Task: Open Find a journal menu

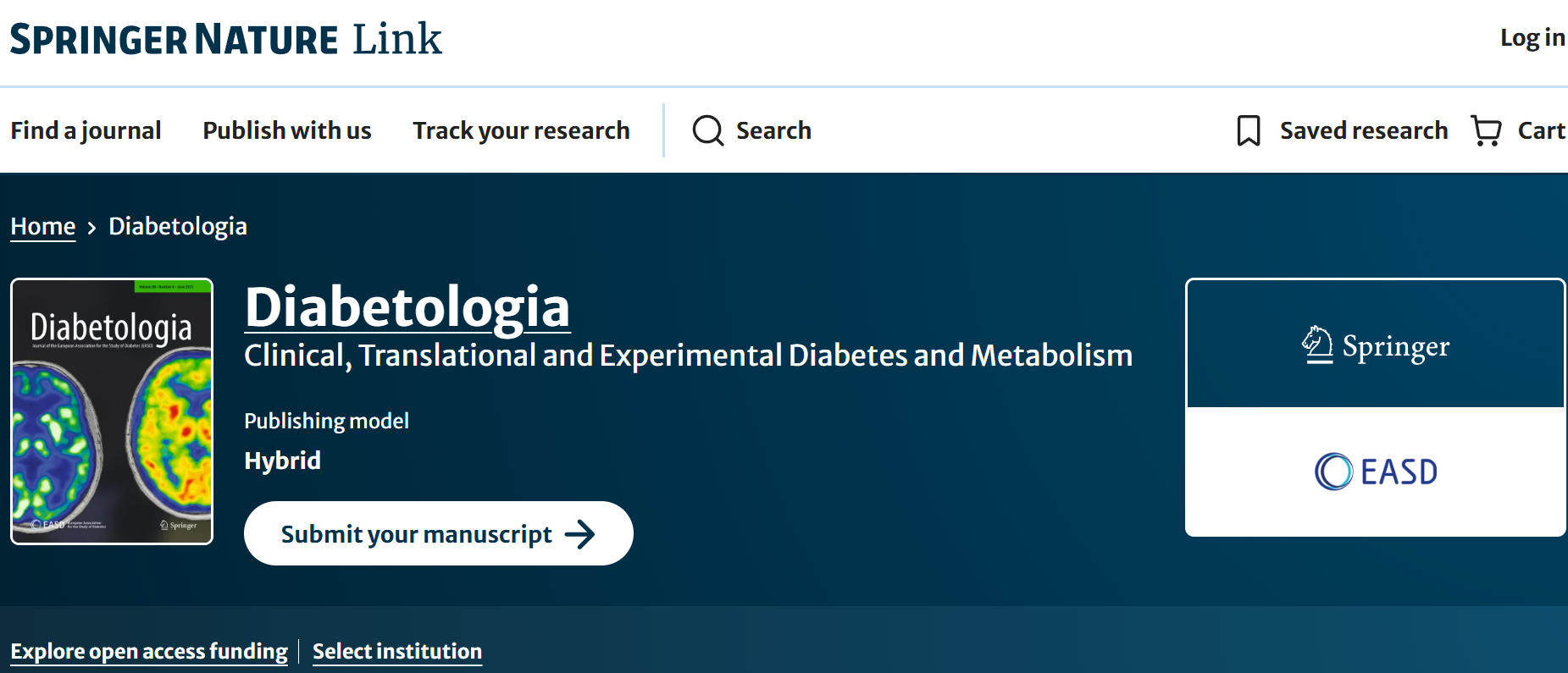Action: coord(86,130)
